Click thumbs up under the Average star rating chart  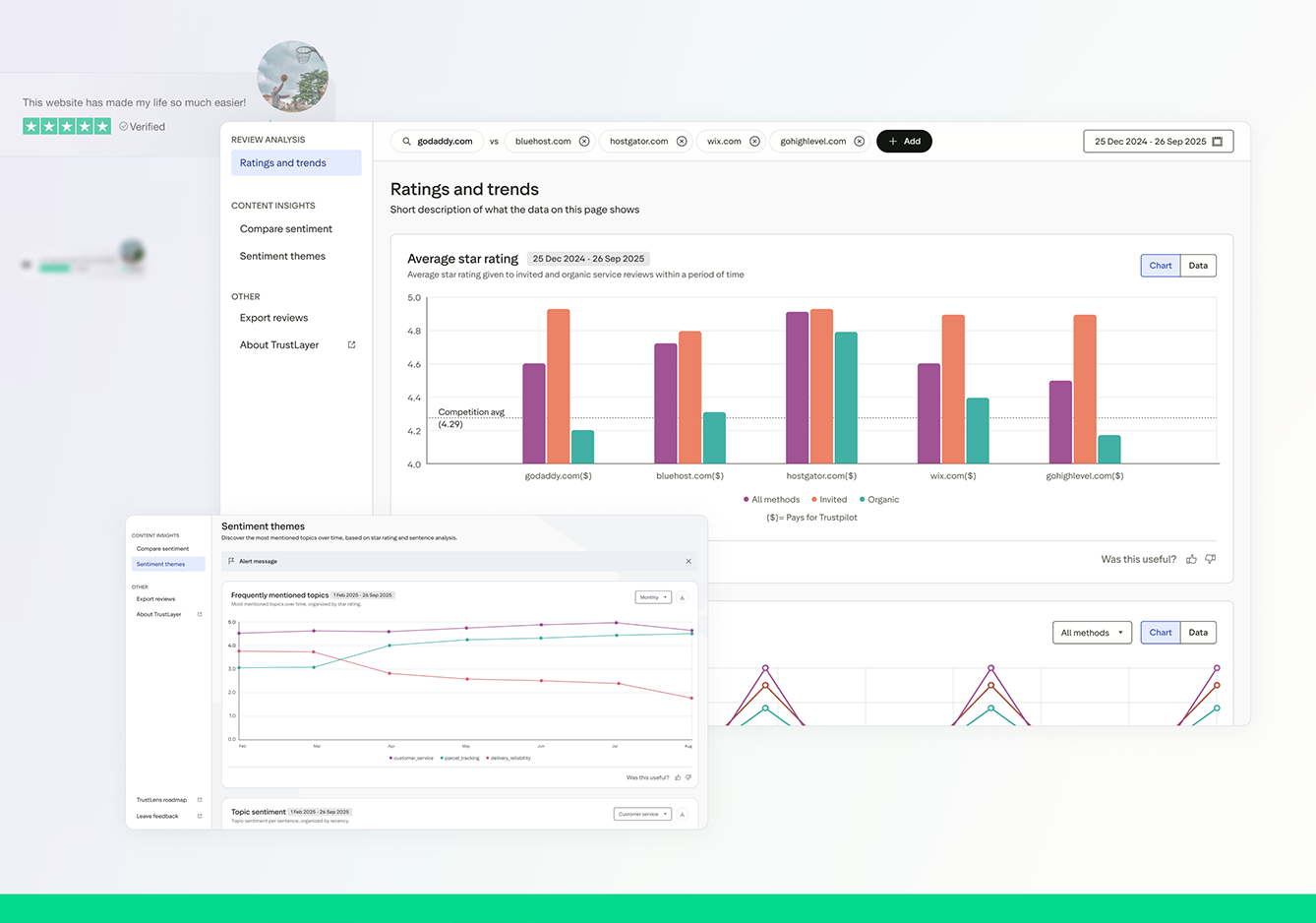click(1191, 559)
